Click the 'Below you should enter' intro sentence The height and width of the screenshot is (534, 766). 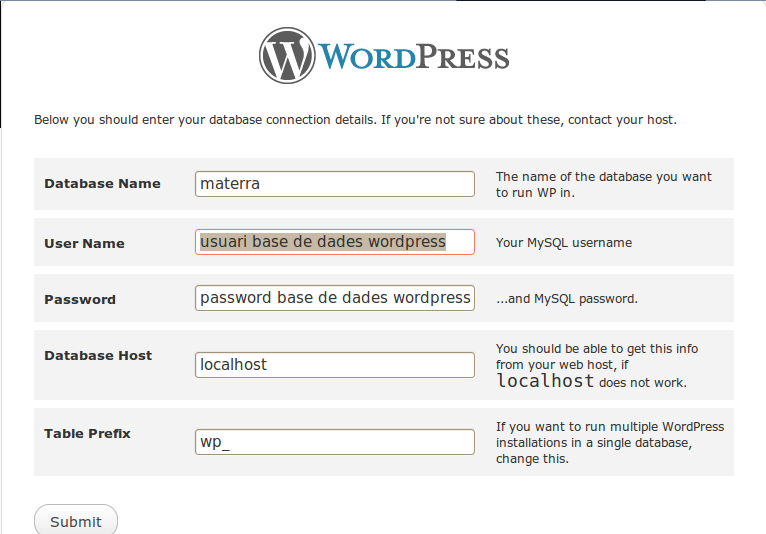[355, 120]
